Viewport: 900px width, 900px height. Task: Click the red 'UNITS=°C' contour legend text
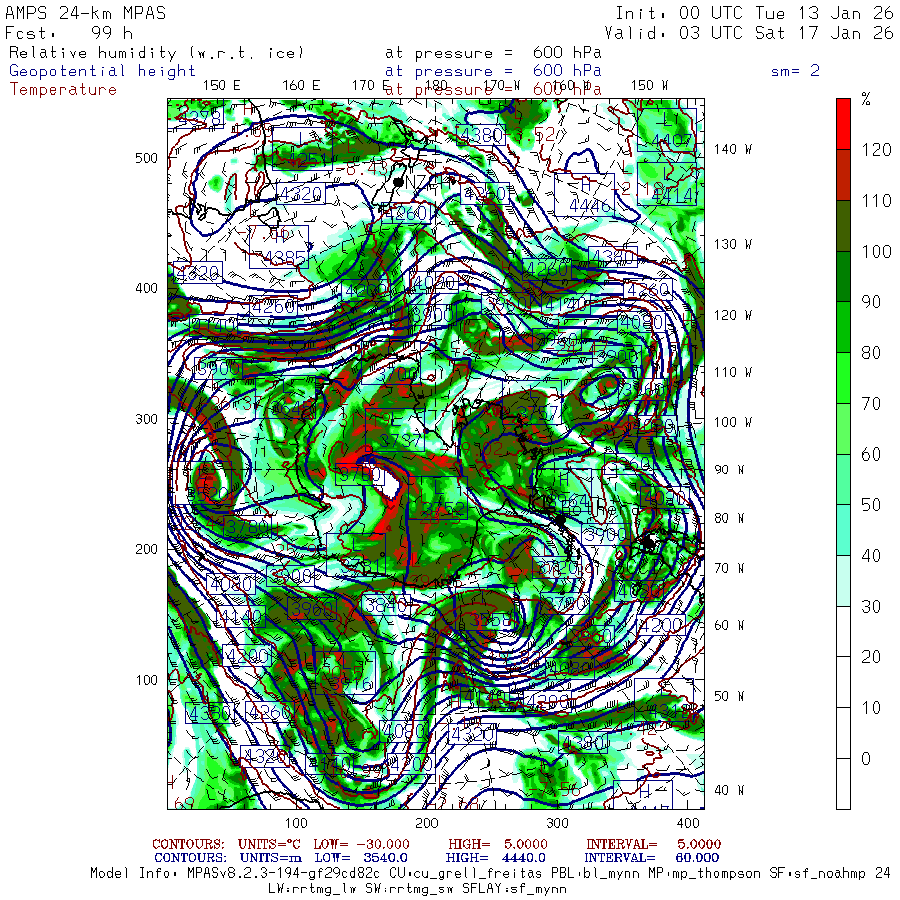270,844
